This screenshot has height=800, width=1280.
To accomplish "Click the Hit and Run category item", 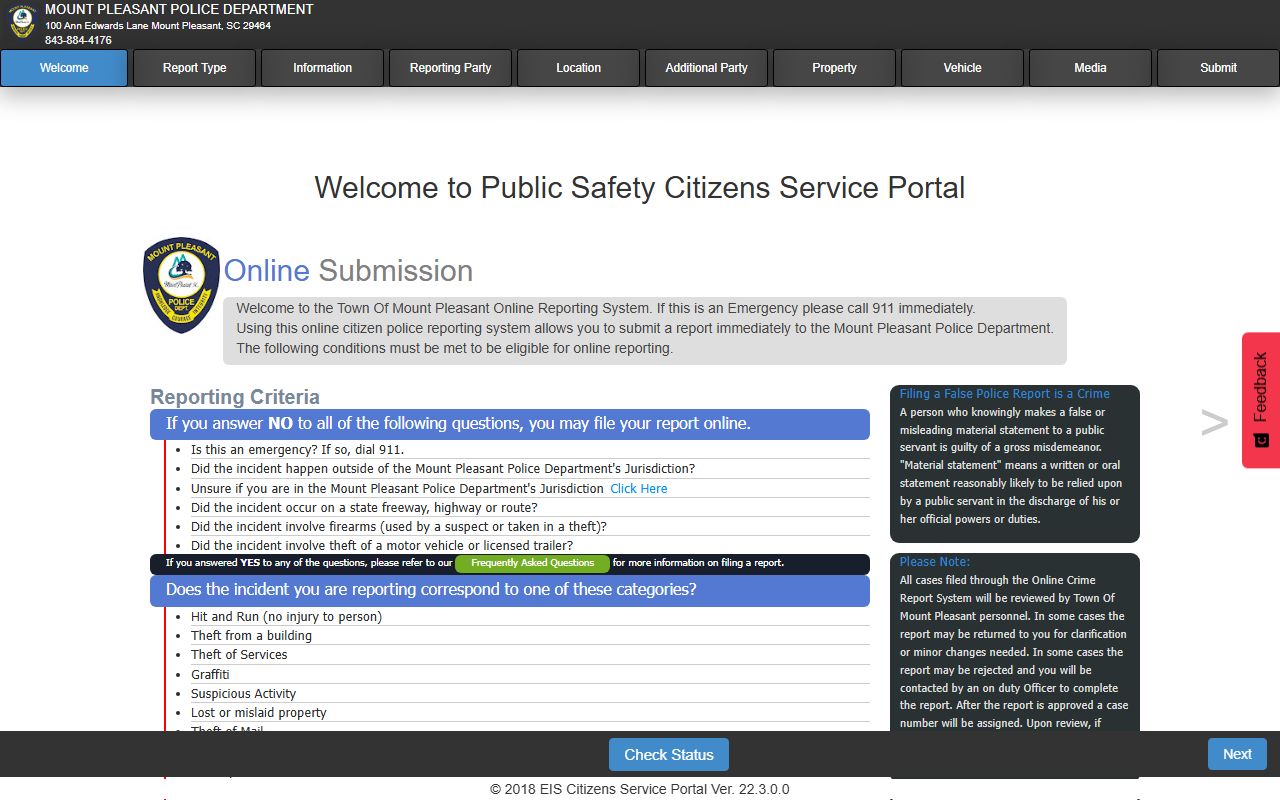I will [x=286, y=617].
